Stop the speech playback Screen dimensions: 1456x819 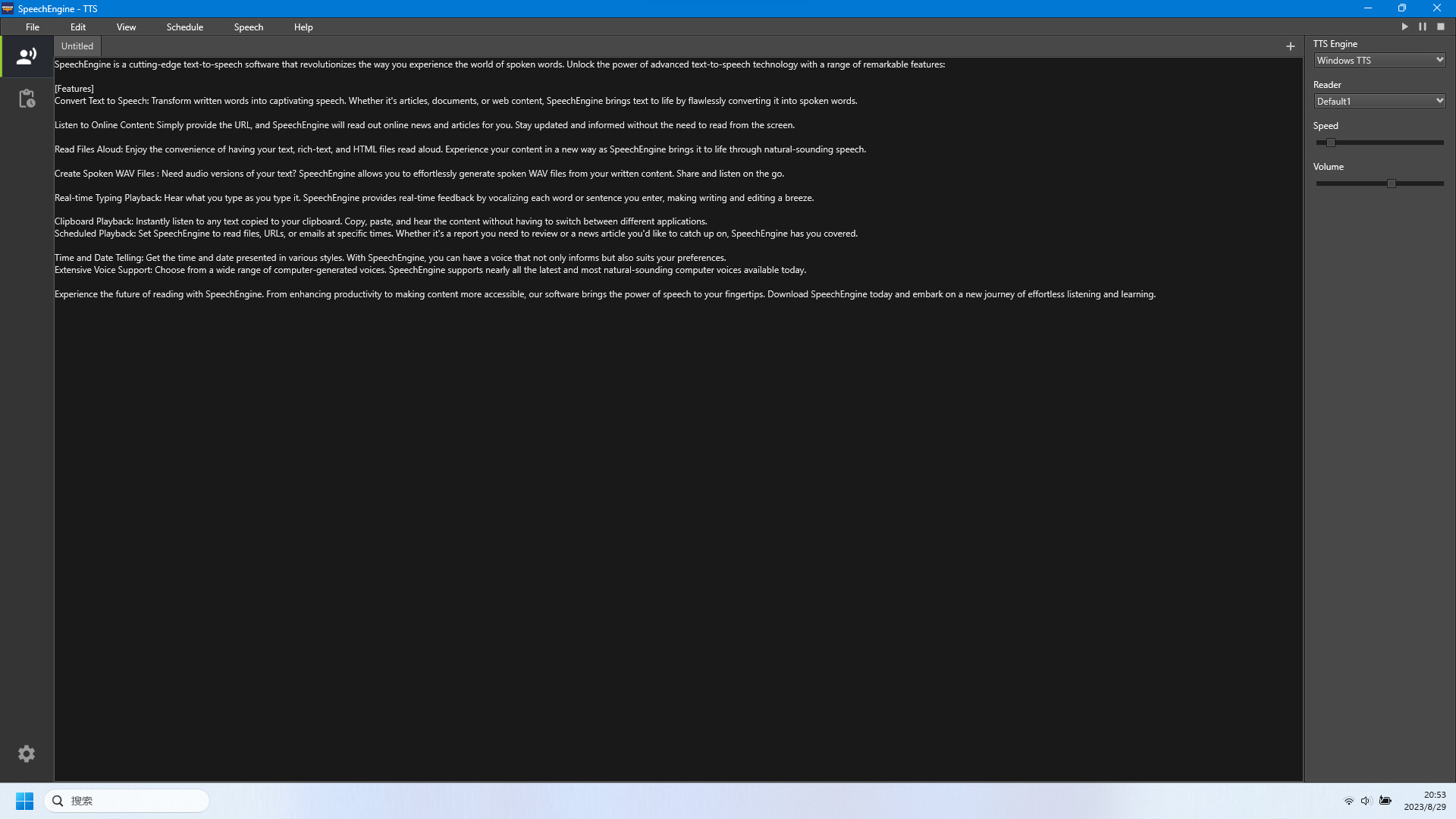1441,26
